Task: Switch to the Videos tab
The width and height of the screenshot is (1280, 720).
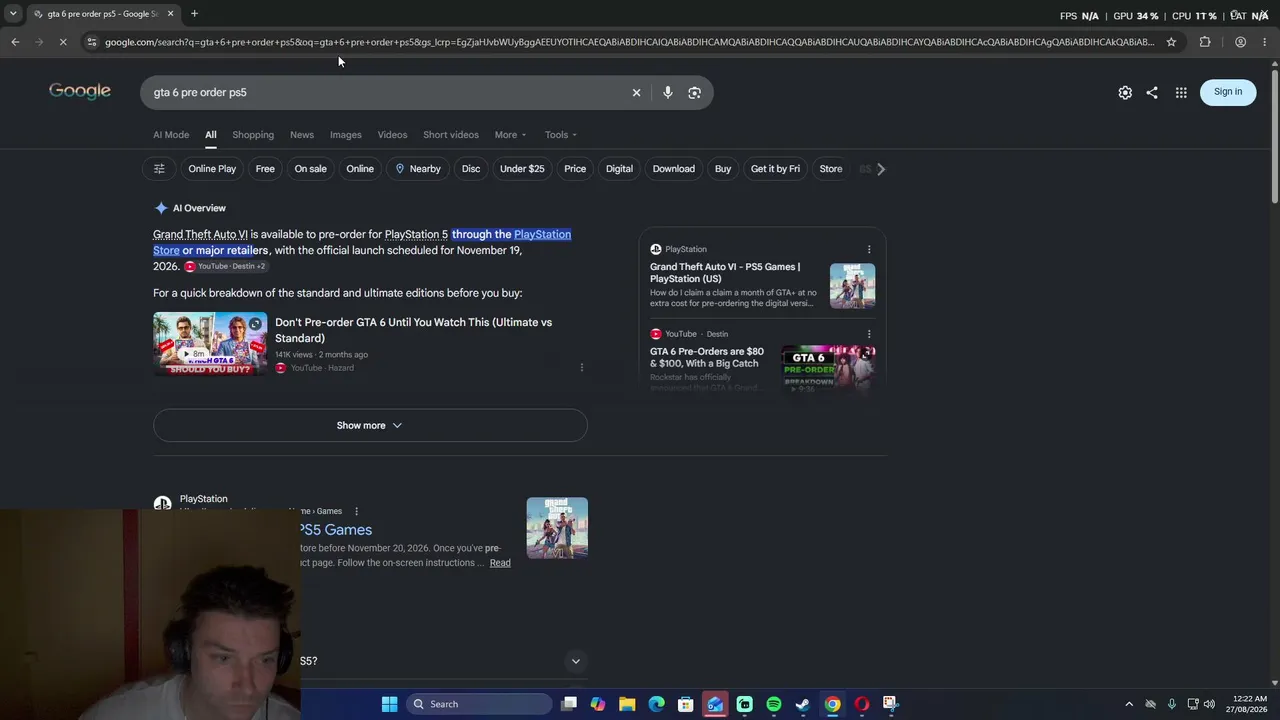Action: pos(392,135)
